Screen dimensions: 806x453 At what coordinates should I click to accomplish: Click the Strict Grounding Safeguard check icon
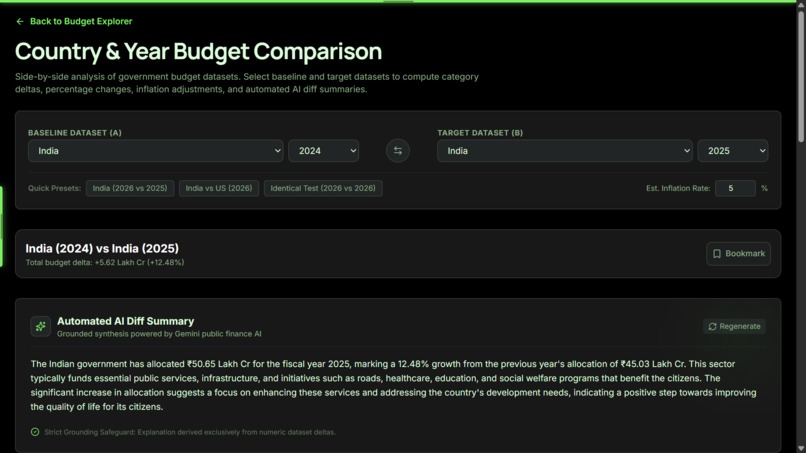(35, 432)
